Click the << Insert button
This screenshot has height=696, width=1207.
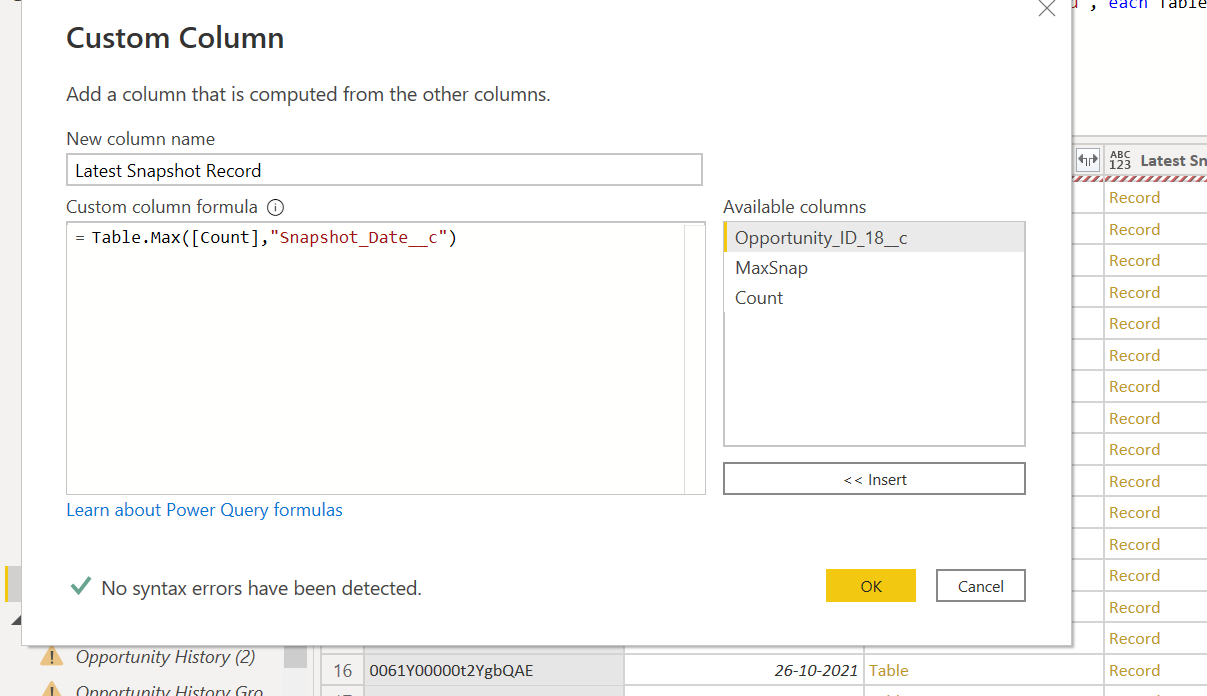click(x=874, y=479)
